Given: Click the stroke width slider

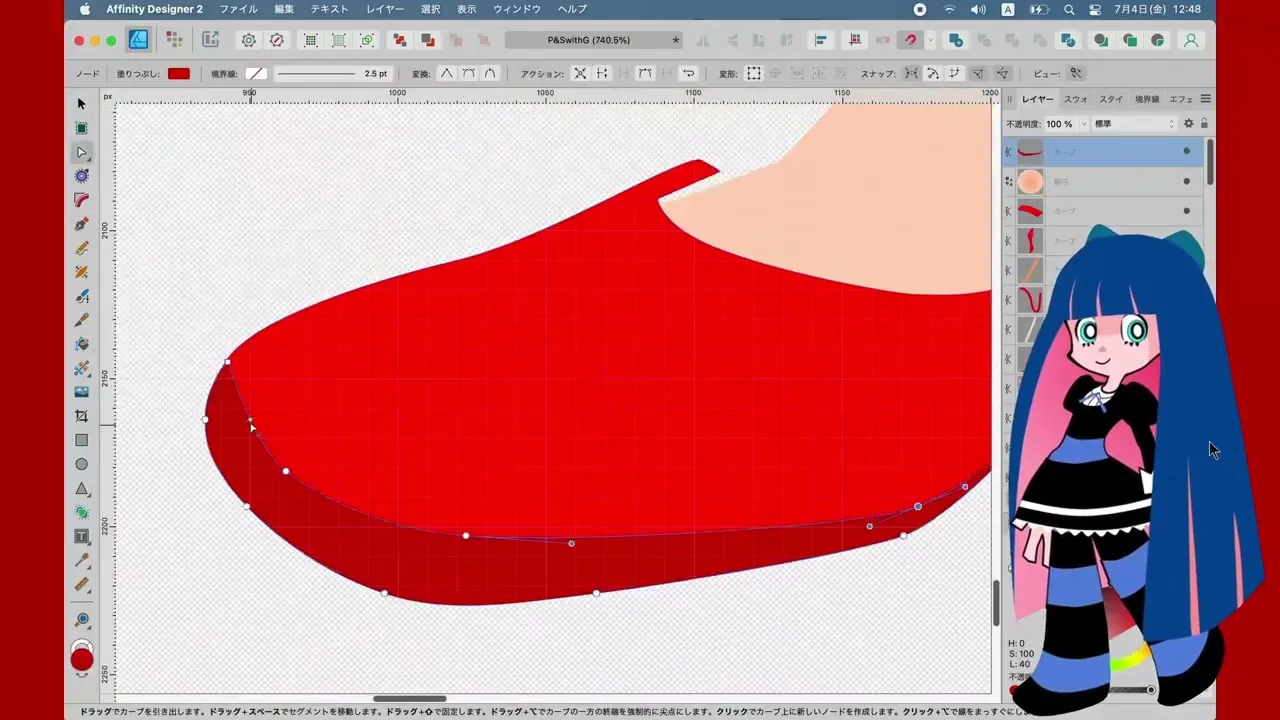Looking at the screenshot, I should click(x=316, y=73).
